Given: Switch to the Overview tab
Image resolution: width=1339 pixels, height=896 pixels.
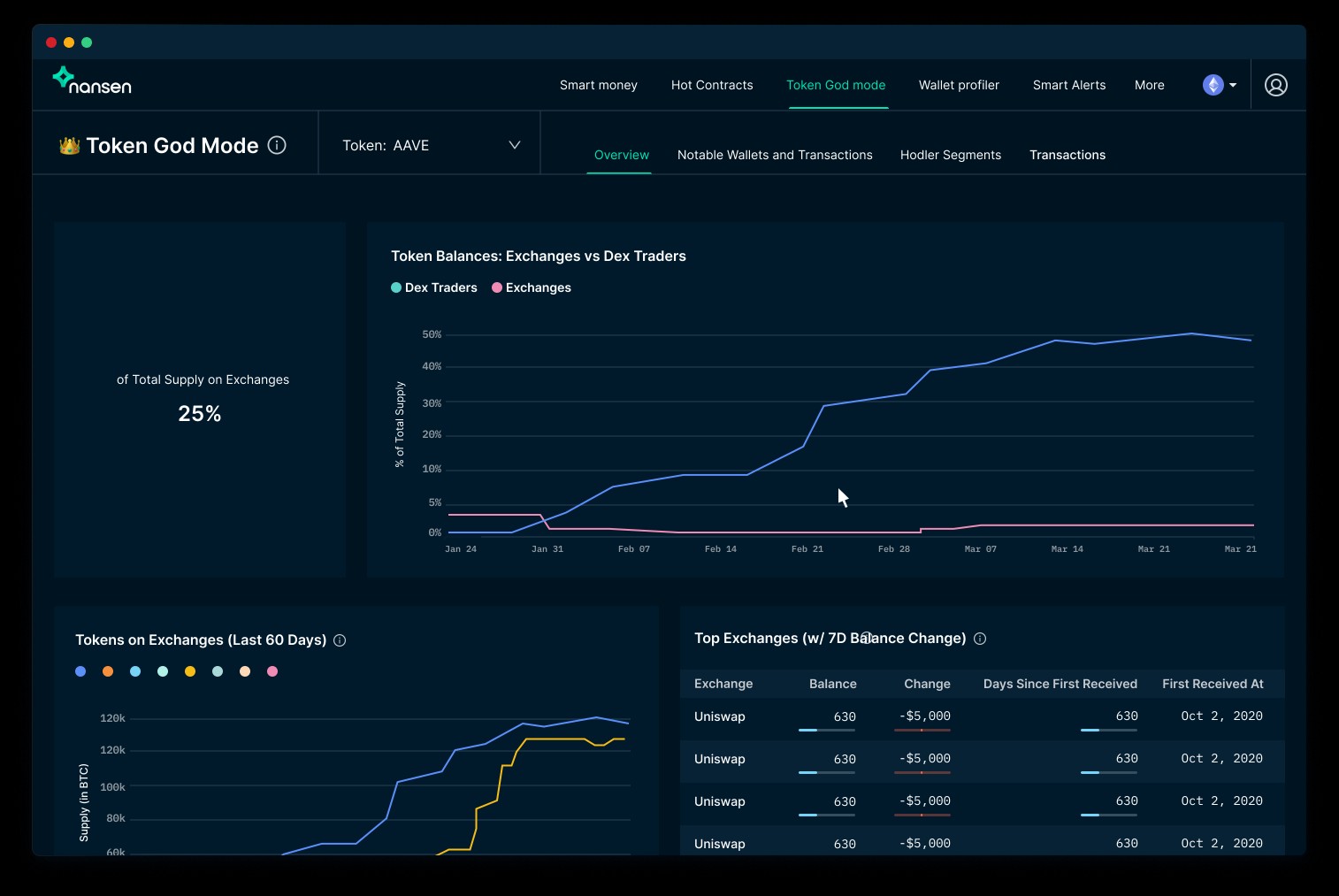Looking at the screenshot, I should tap(621, 155).
